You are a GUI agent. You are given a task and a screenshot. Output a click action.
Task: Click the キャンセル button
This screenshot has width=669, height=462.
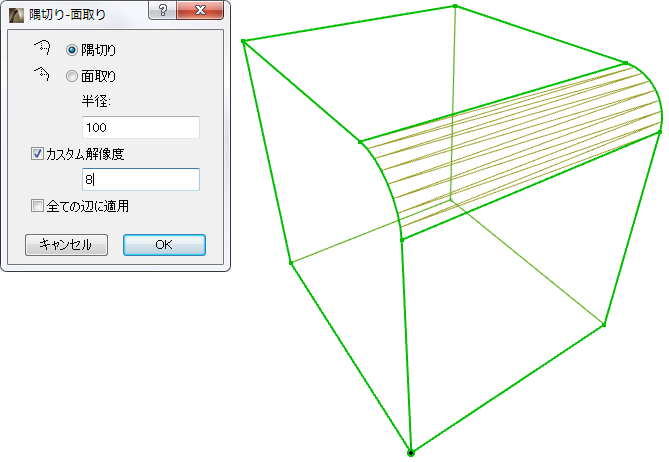click(66, 245)
